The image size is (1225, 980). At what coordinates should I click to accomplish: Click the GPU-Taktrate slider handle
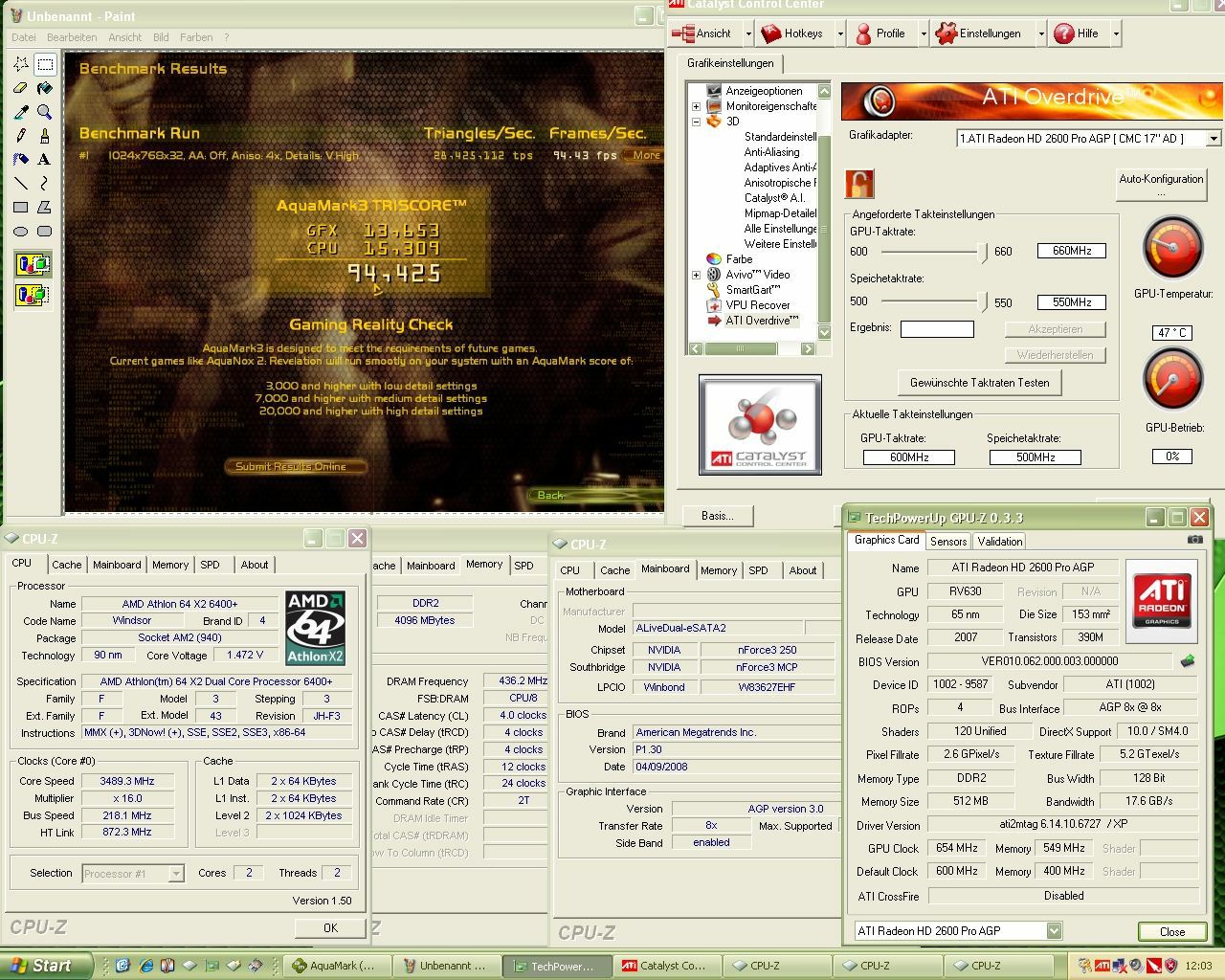pyautogui.click(x=982, y=252)
